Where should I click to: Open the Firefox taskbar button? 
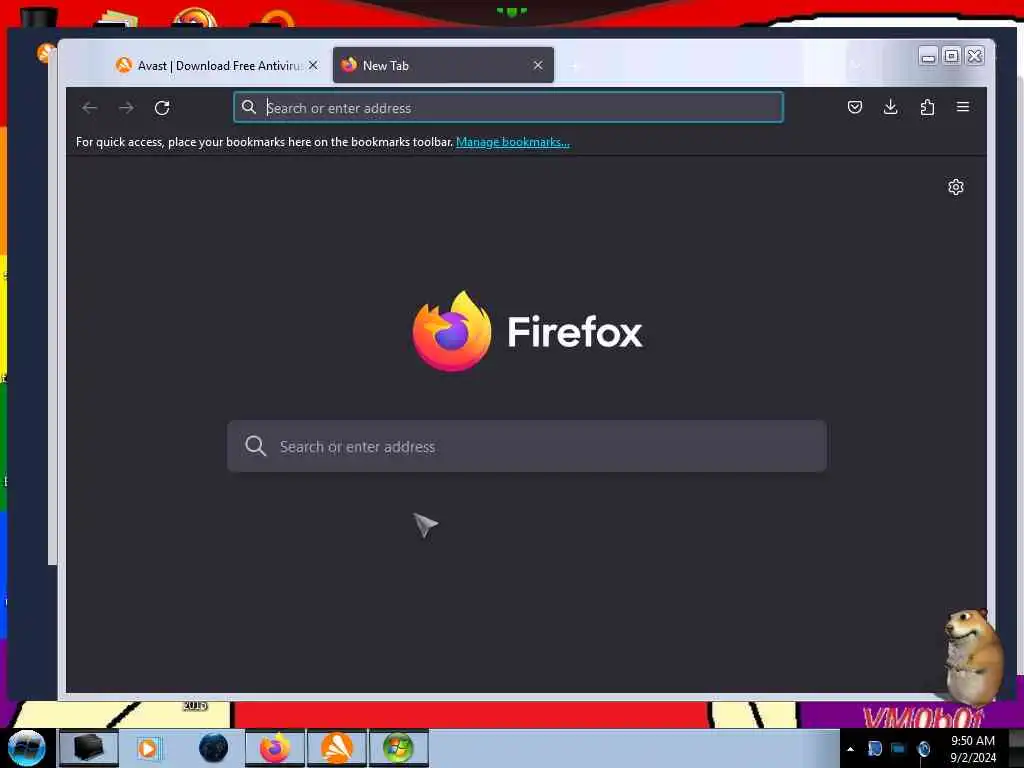(x=275, y=748)
